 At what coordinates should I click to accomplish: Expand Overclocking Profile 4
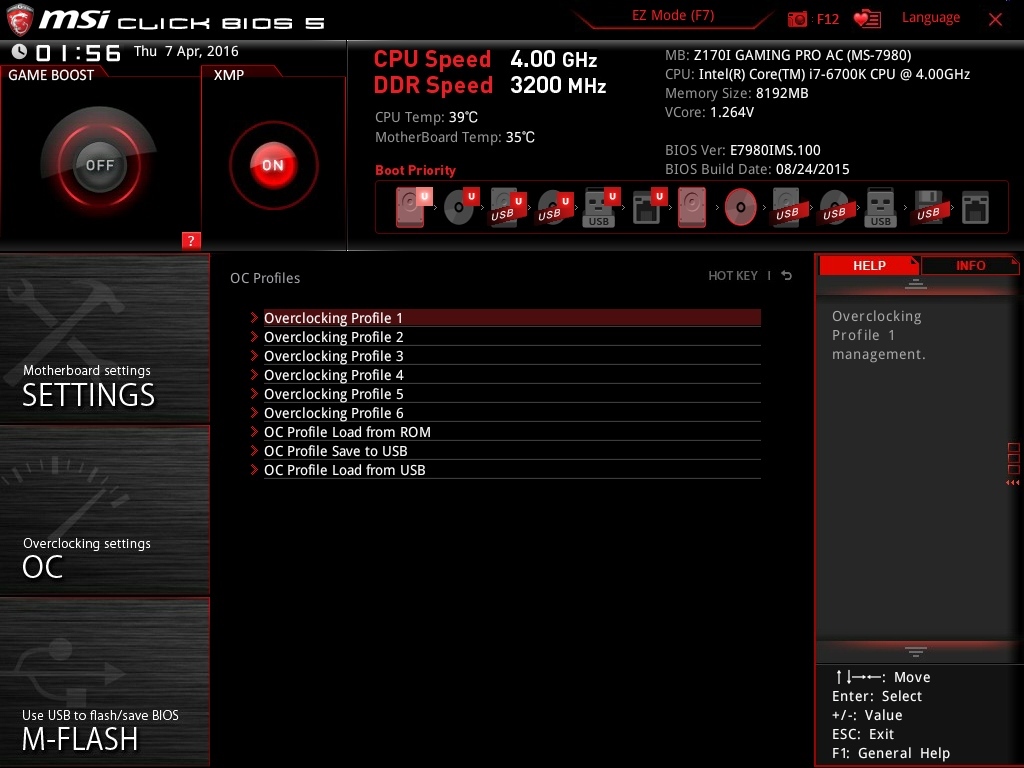pos(512,375)
